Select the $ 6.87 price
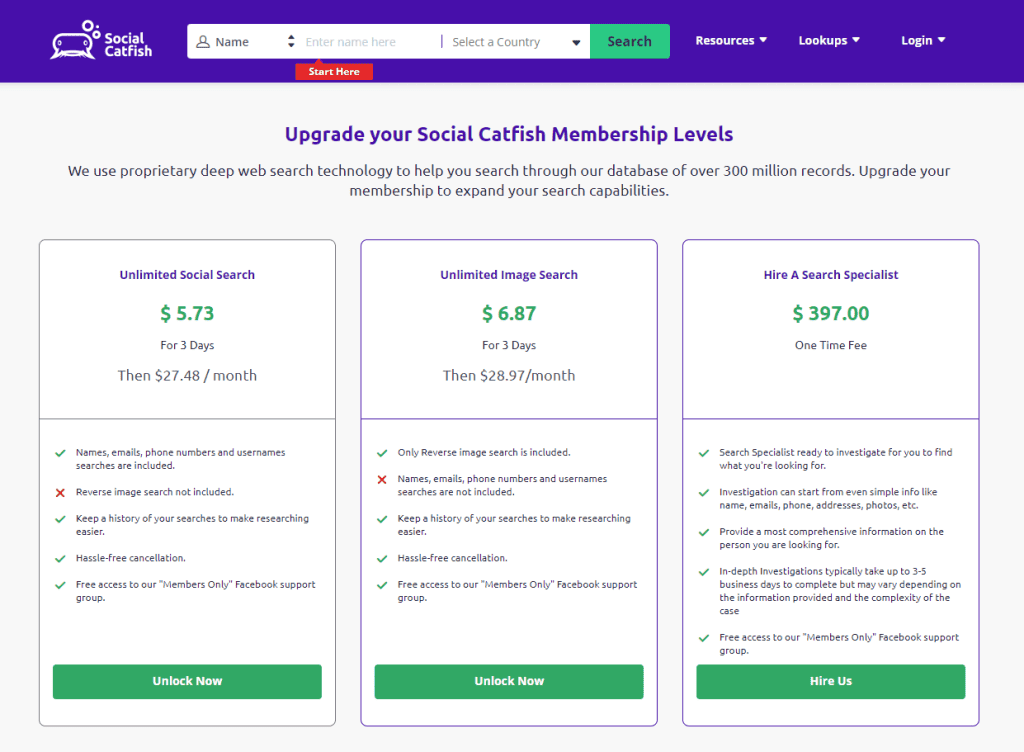Viewport: 1024px width, 752px height. (x=509, y=313)
